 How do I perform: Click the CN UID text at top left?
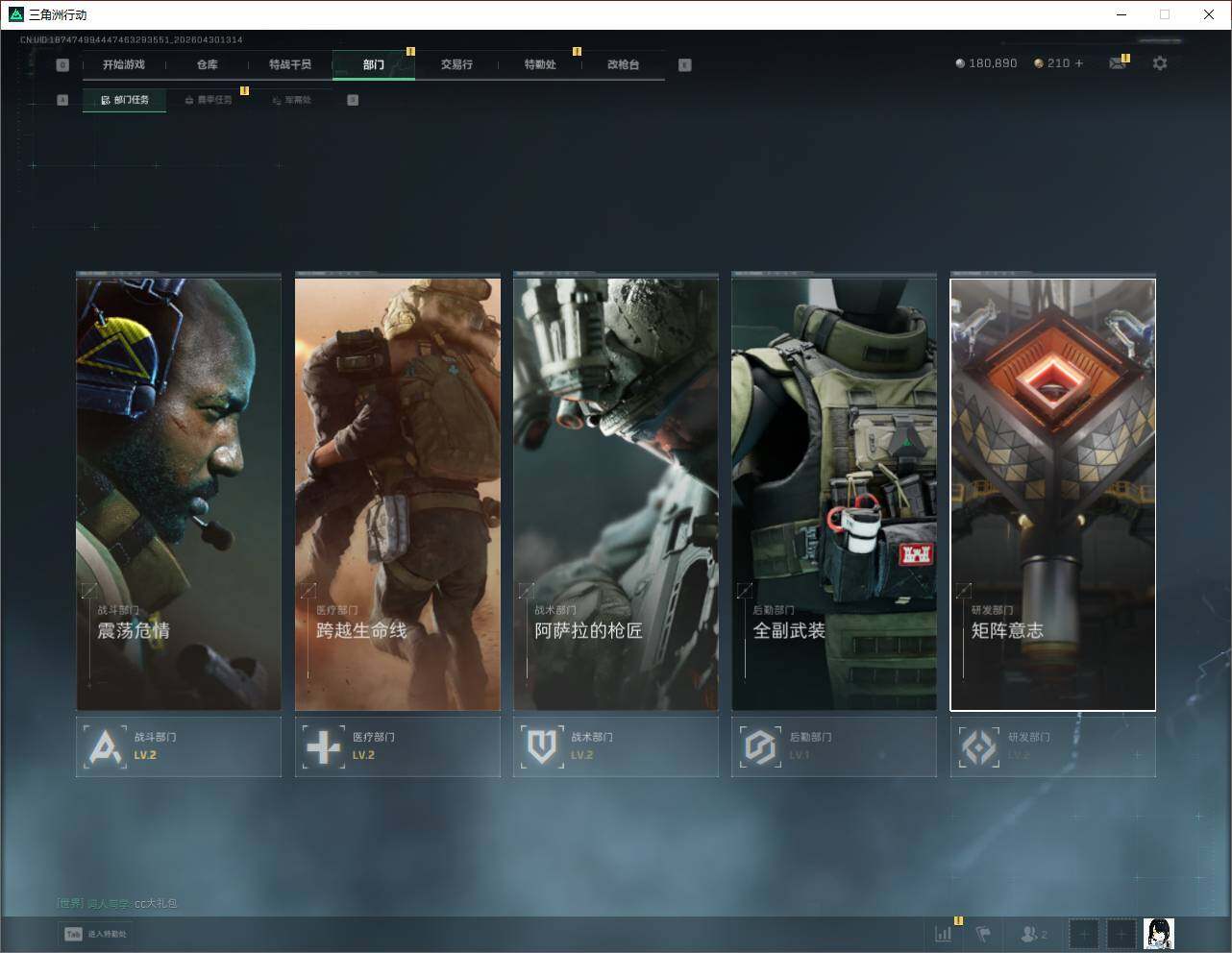tap(132, 40)
